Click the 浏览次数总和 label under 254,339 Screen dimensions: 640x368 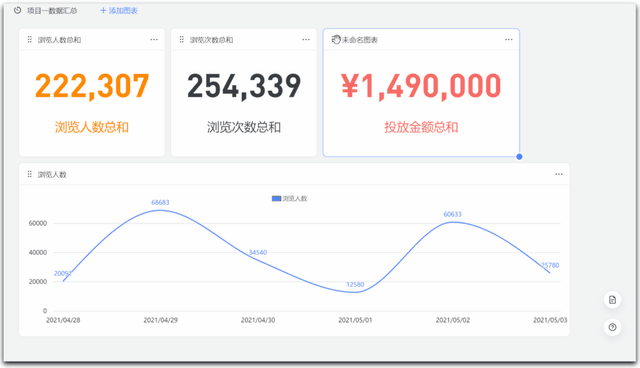(244, 127)
